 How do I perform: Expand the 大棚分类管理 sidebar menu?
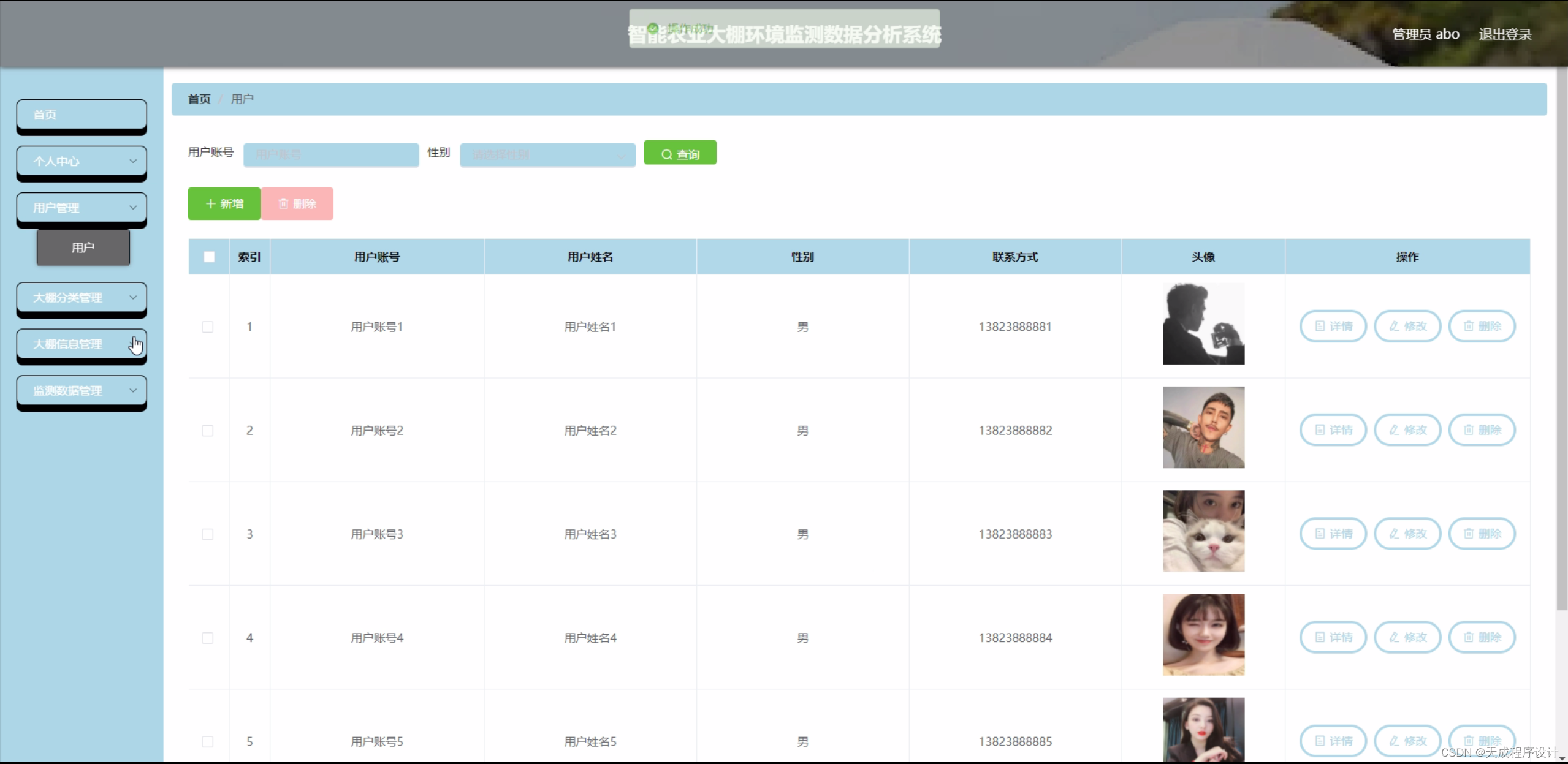coord(82,298)
